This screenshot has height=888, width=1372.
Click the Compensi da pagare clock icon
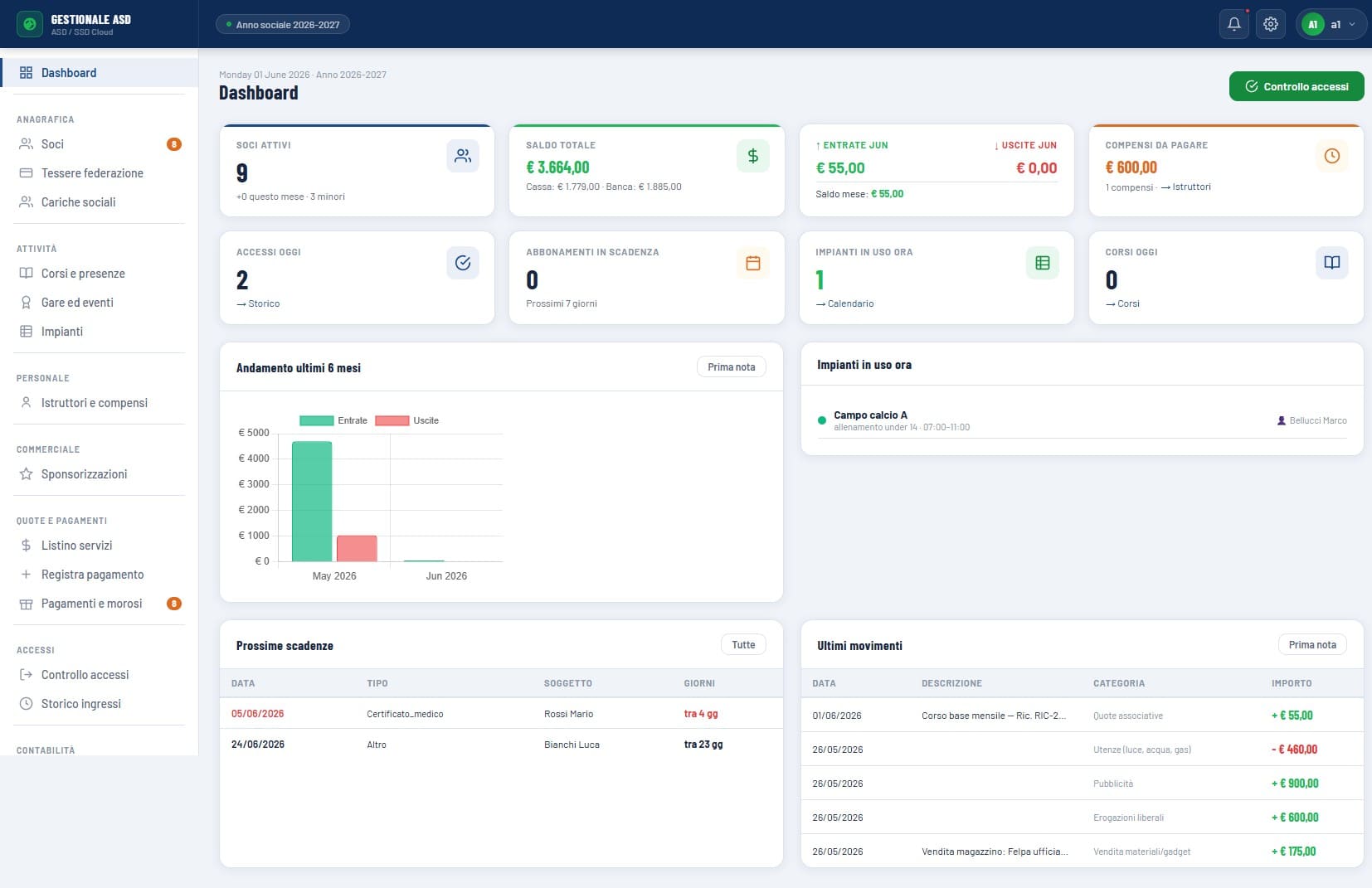[1332, 156]
